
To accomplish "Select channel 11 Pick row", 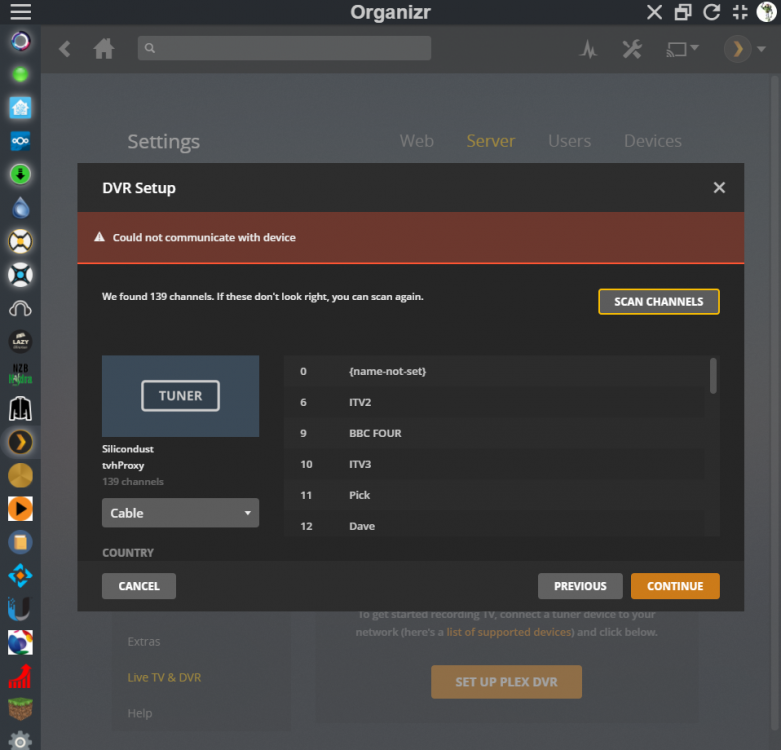I will (x=495, y=495).
